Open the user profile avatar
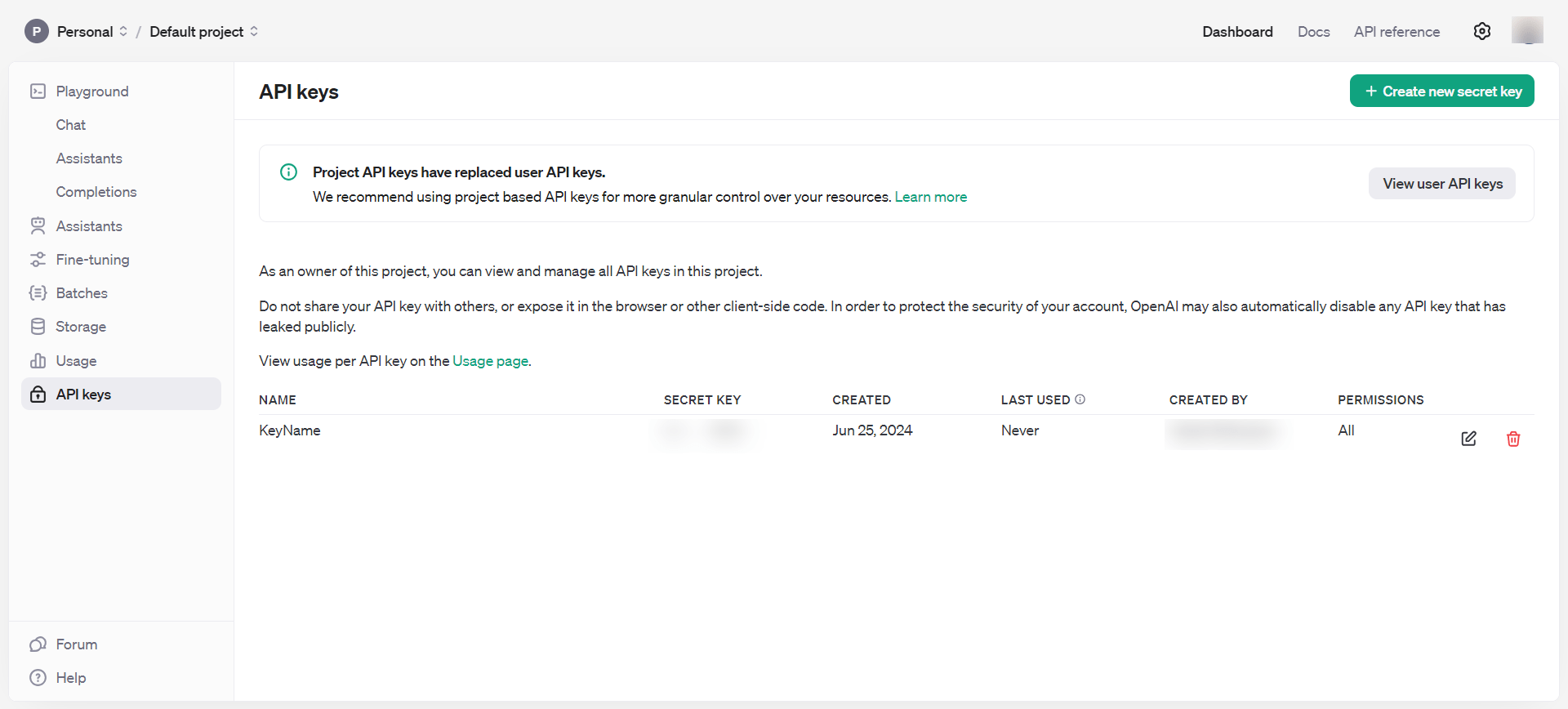Image resolution: width=1568 pixels, height=709 pixels. (x=1526, y=31)
